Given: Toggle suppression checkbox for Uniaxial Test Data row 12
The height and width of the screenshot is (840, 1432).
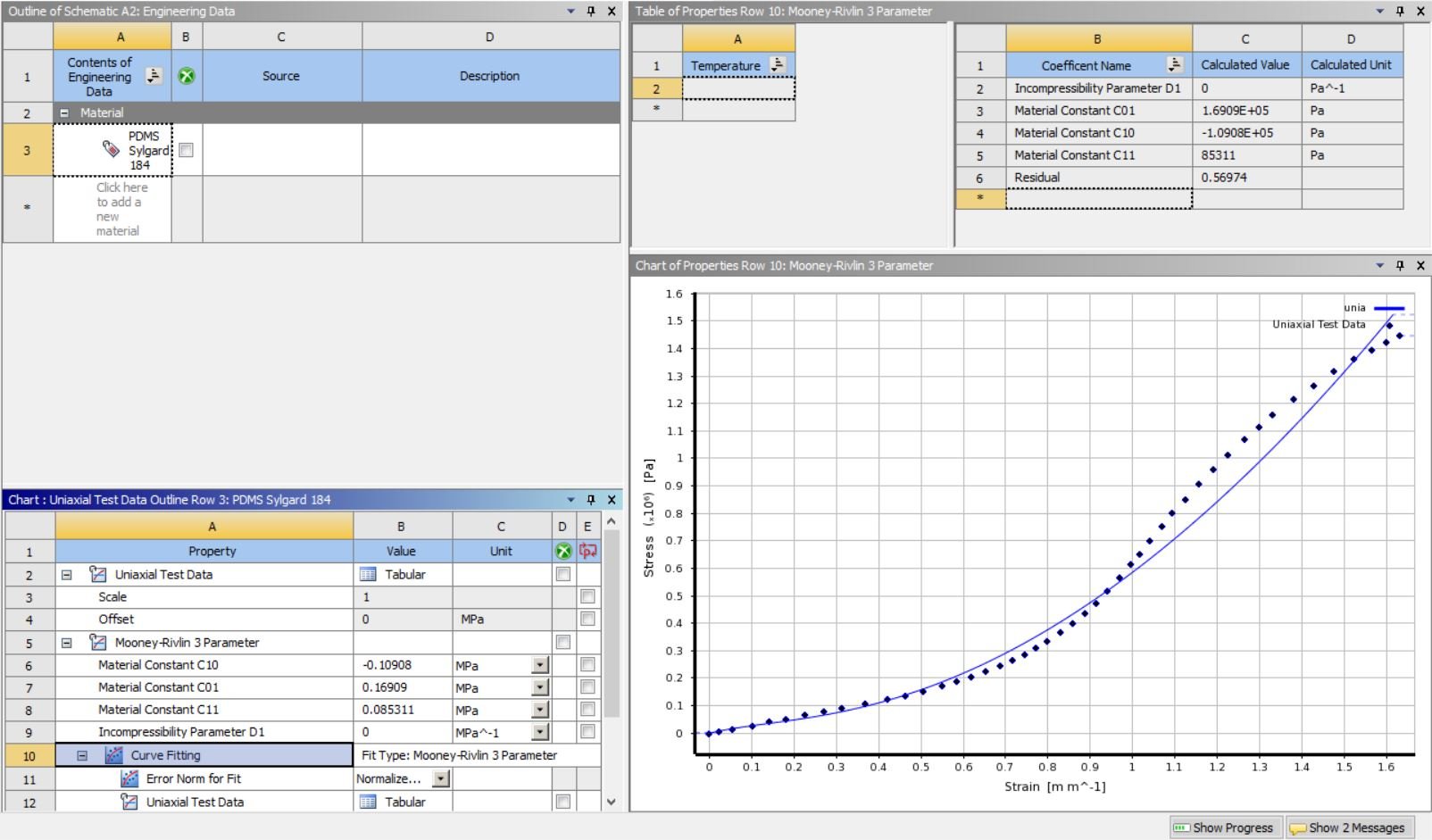Looking at the screenshot, I should click(x=563, y=802).
